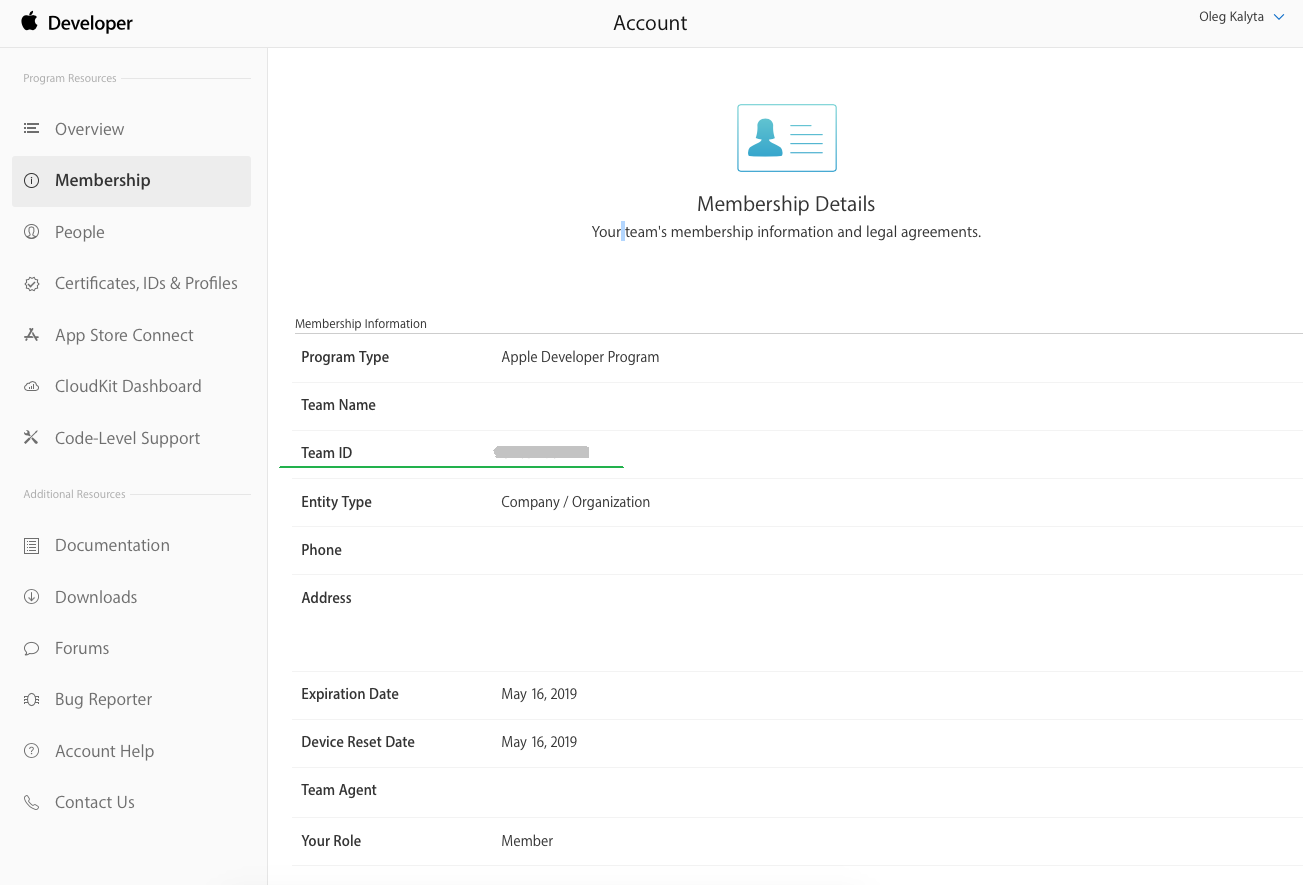Image resolution: width=1303 pixels, height=885 pixels.
Task: Click the Account page title
Action: (650, 23)
